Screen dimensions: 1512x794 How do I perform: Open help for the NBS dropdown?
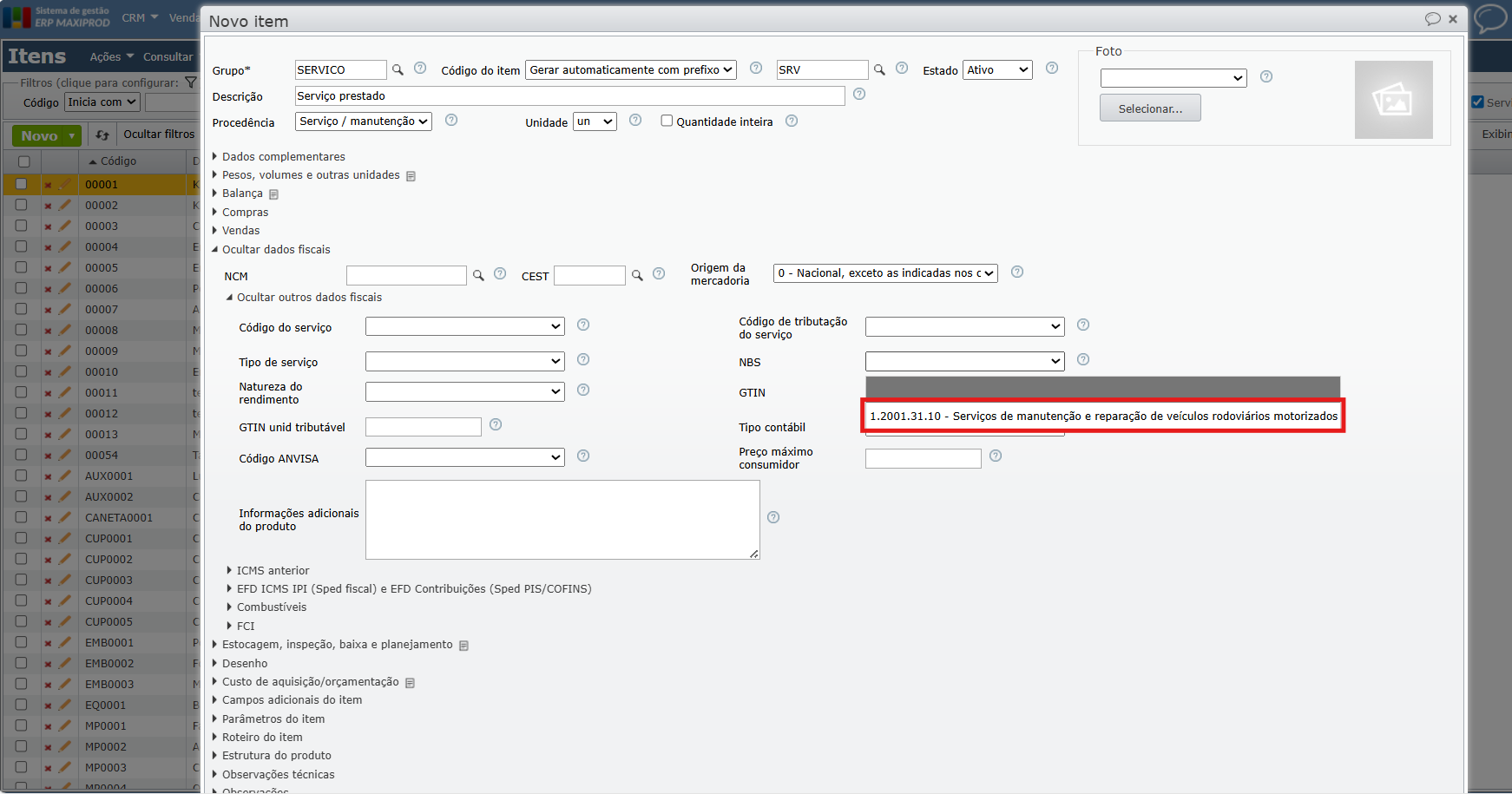coord(1083,359)
